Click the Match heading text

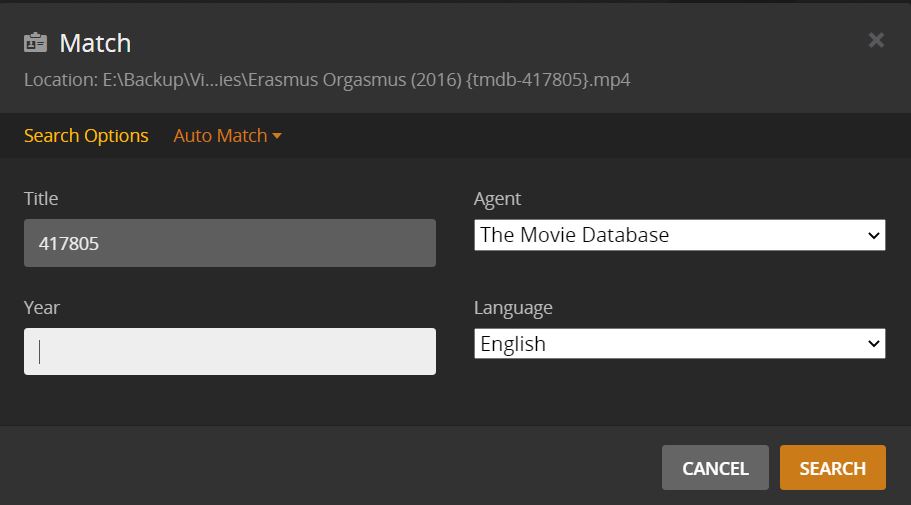click(95, 43)
